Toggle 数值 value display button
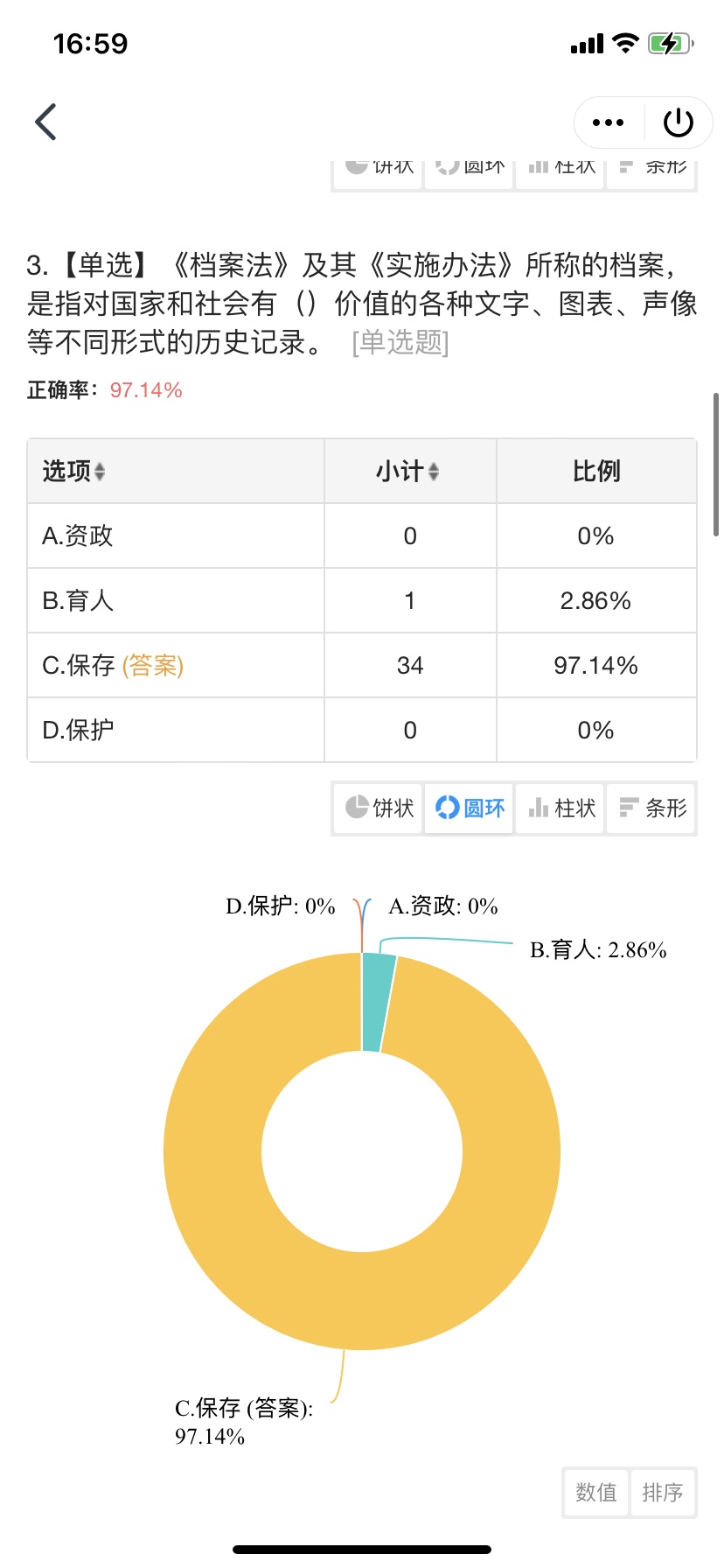The image size is (724, 1568). click(x=596, y=1492)
